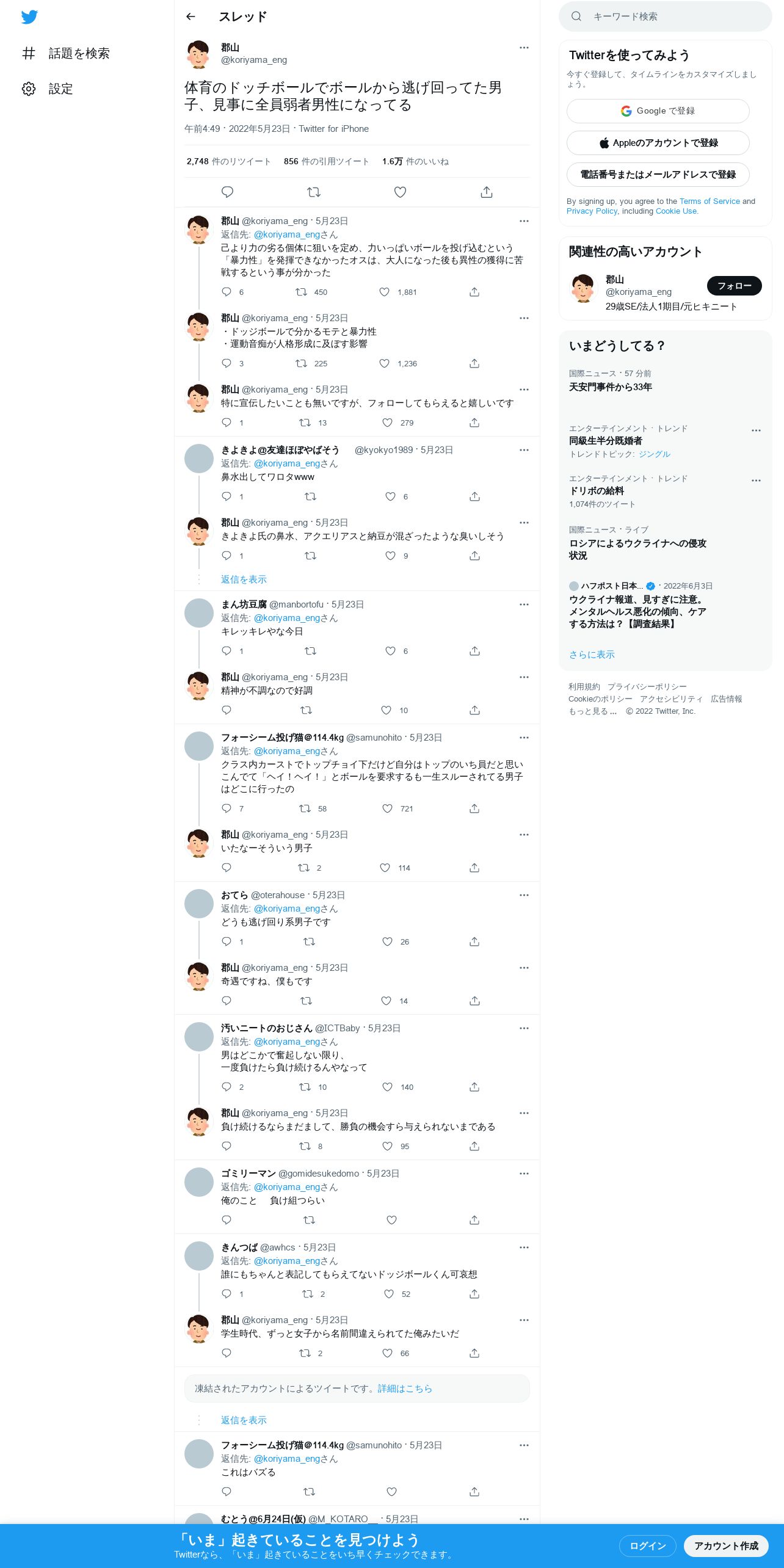Open the settings gear in the sidebar
The width and height of the screenshot is (784, 1568).
(29, 89)
